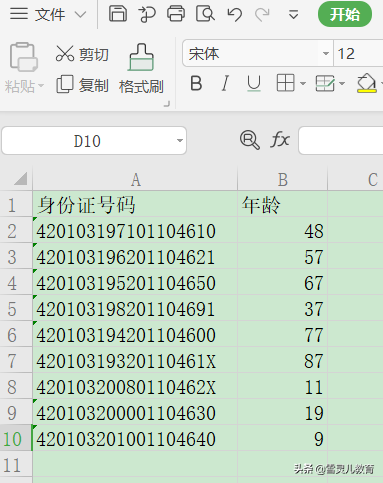Select cell with 420103195201104650
The height and width of the screenshot is (483, 383).
[135, 282]
